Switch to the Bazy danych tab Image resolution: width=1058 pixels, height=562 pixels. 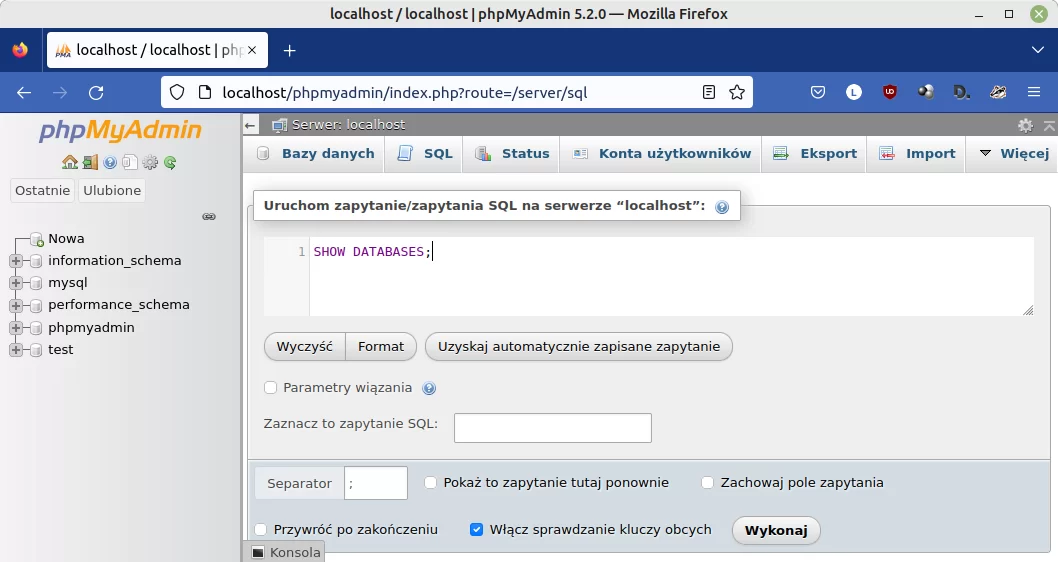[x=316, y=154]
